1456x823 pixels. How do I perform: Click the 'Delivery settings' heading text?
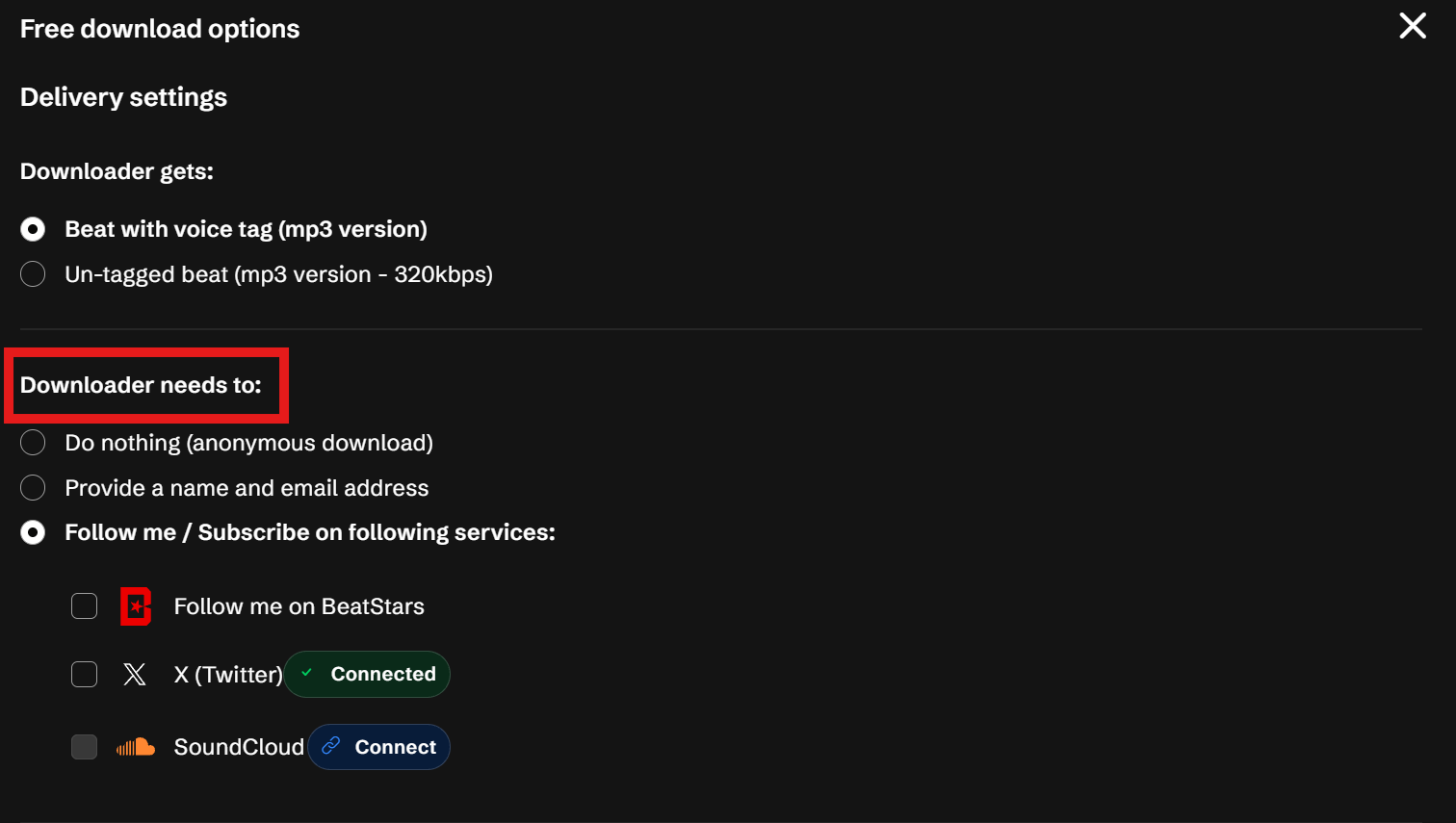click(x=123, y=97)
